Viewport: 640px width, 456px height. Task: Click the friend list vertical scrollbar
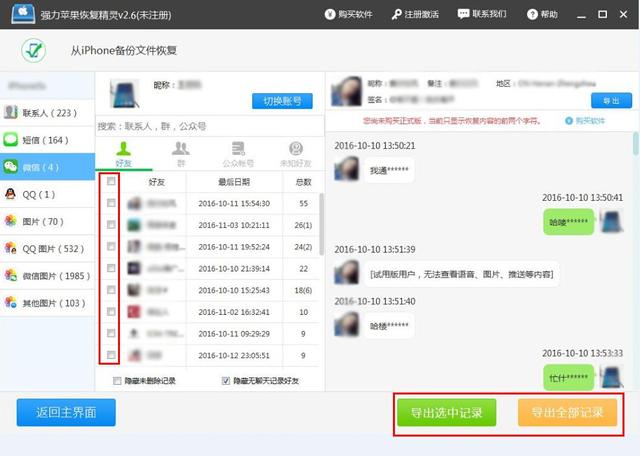tap(321, 225)
